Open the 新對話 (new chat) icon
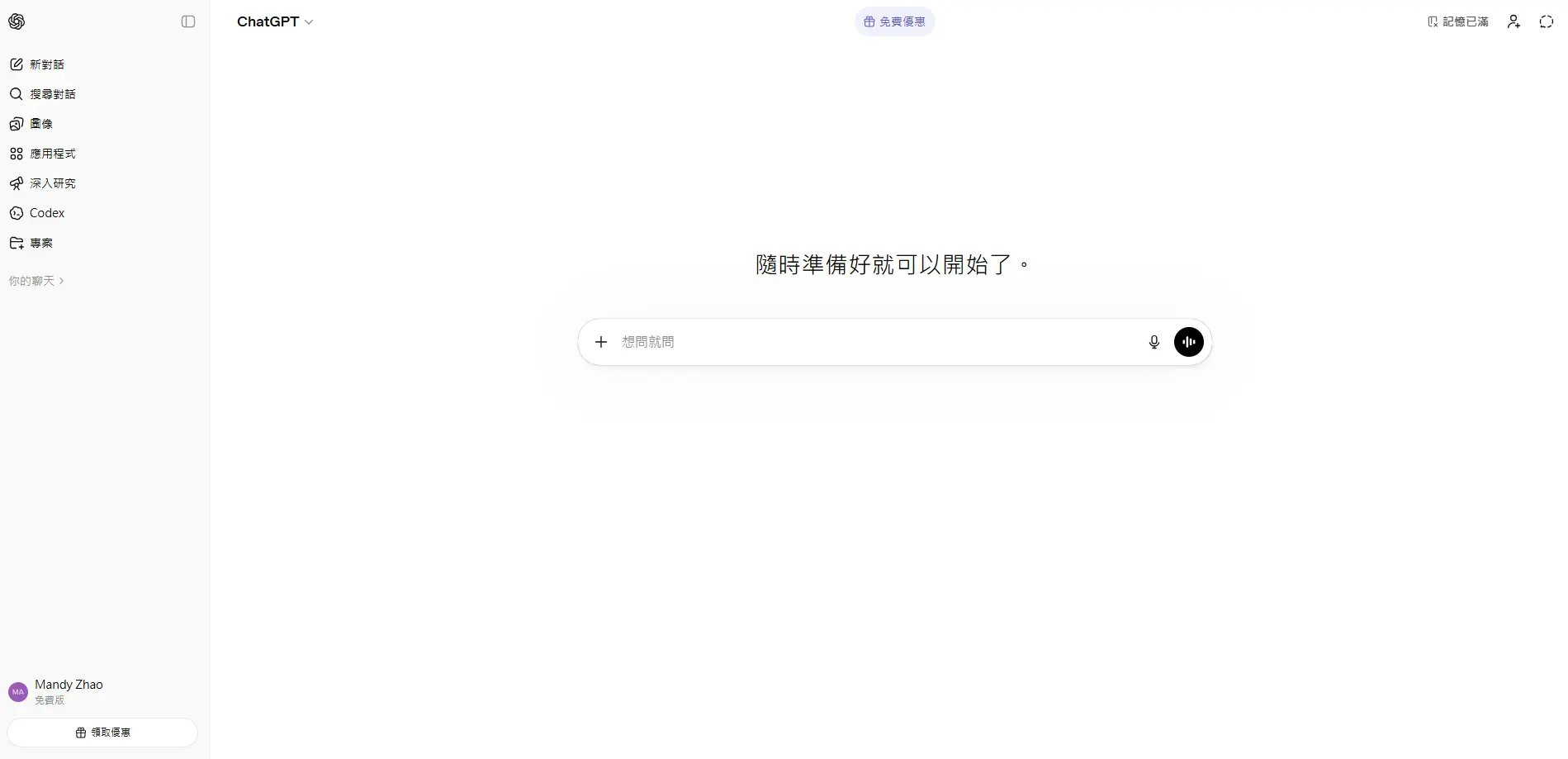The image size is (1568, 759). (17, 64)
